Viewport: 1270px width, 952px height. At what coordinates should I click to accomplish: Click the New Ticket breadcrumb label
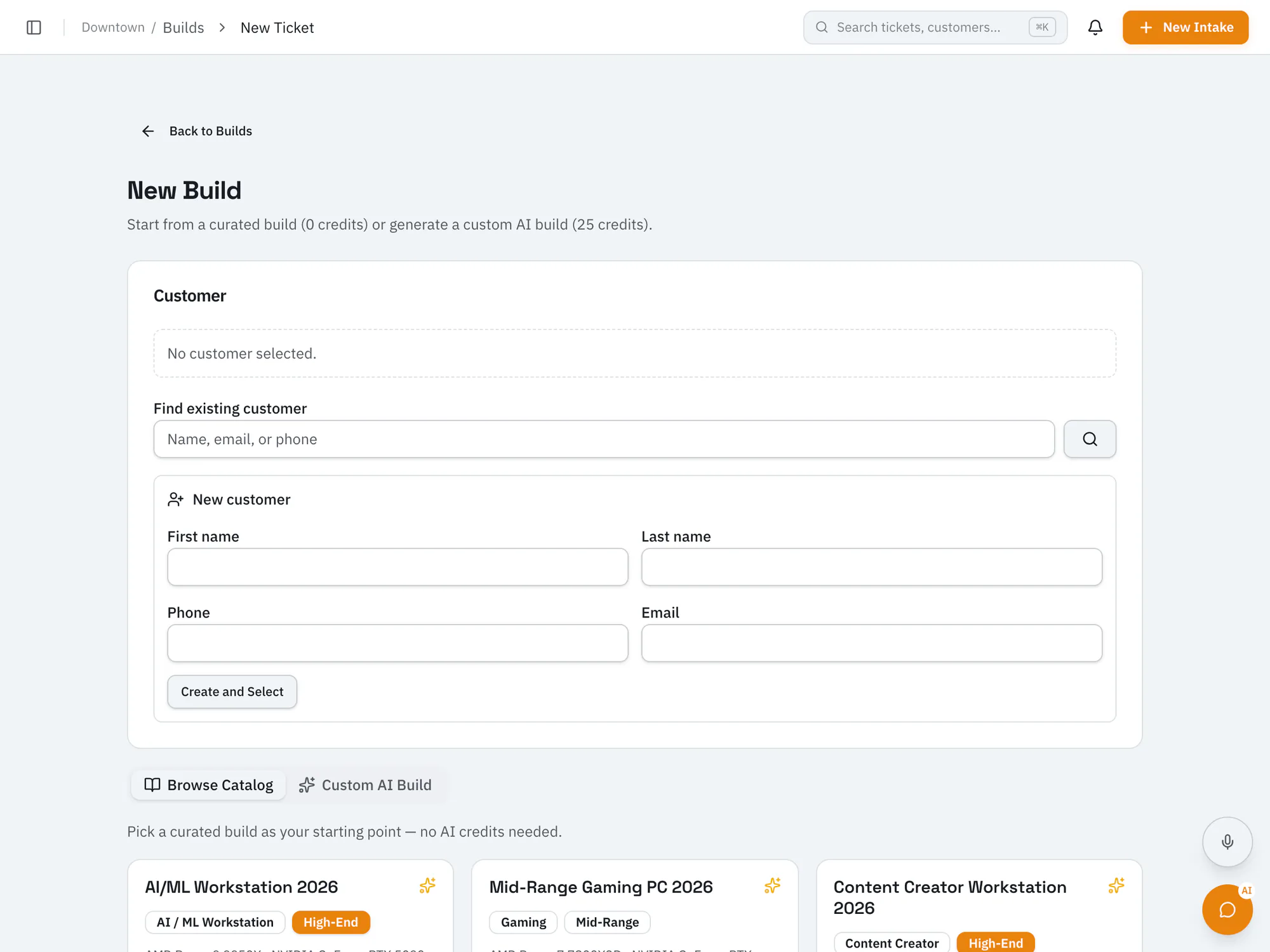(277, 27)
